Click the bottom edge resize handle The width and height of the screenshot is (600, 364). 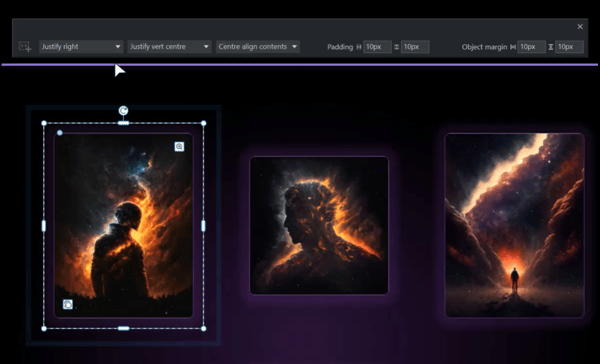(x=124, y=328)
